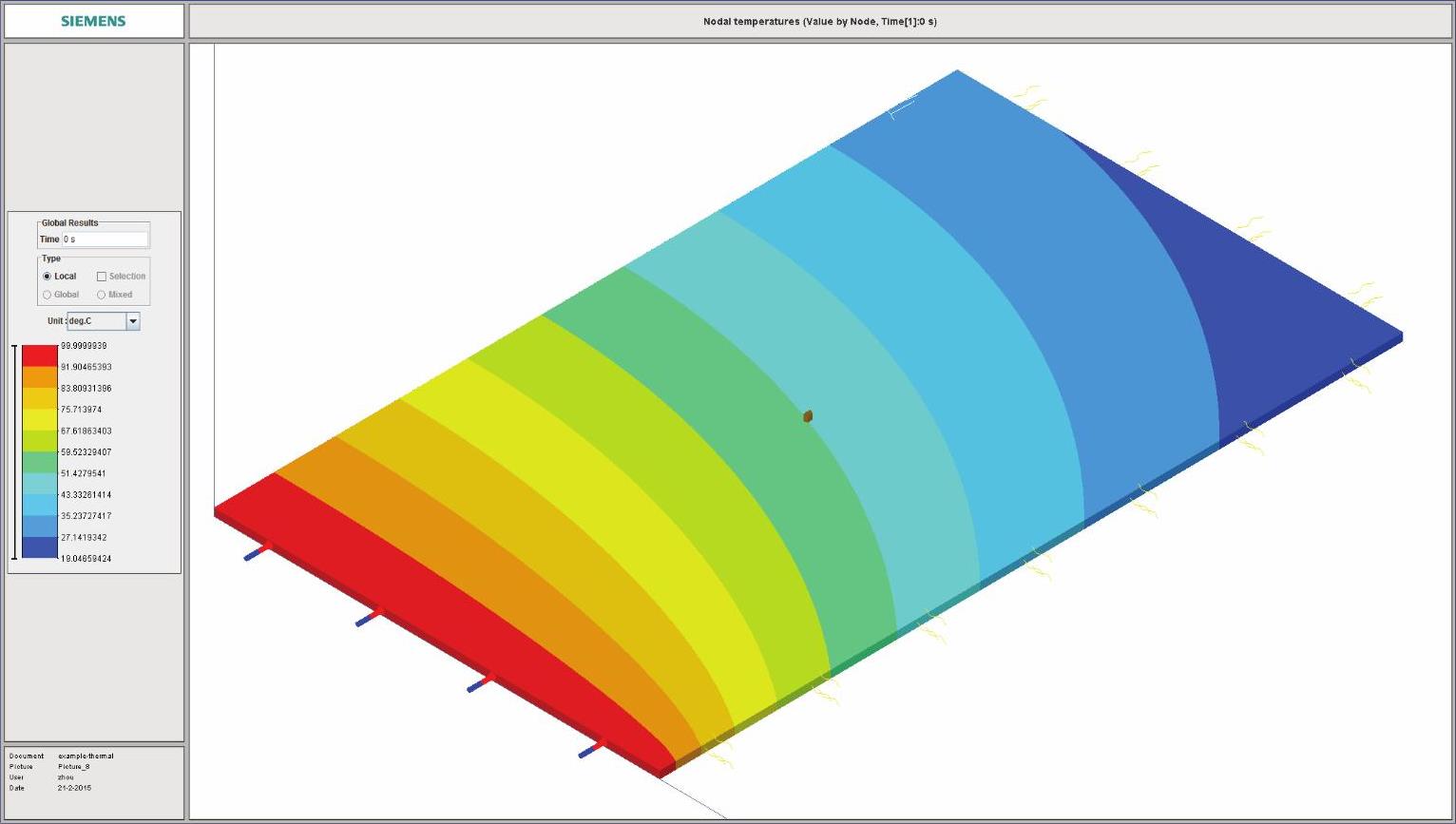1456x824 pixels.
Task: Select the Local type radio button
Action: [48, 277]
